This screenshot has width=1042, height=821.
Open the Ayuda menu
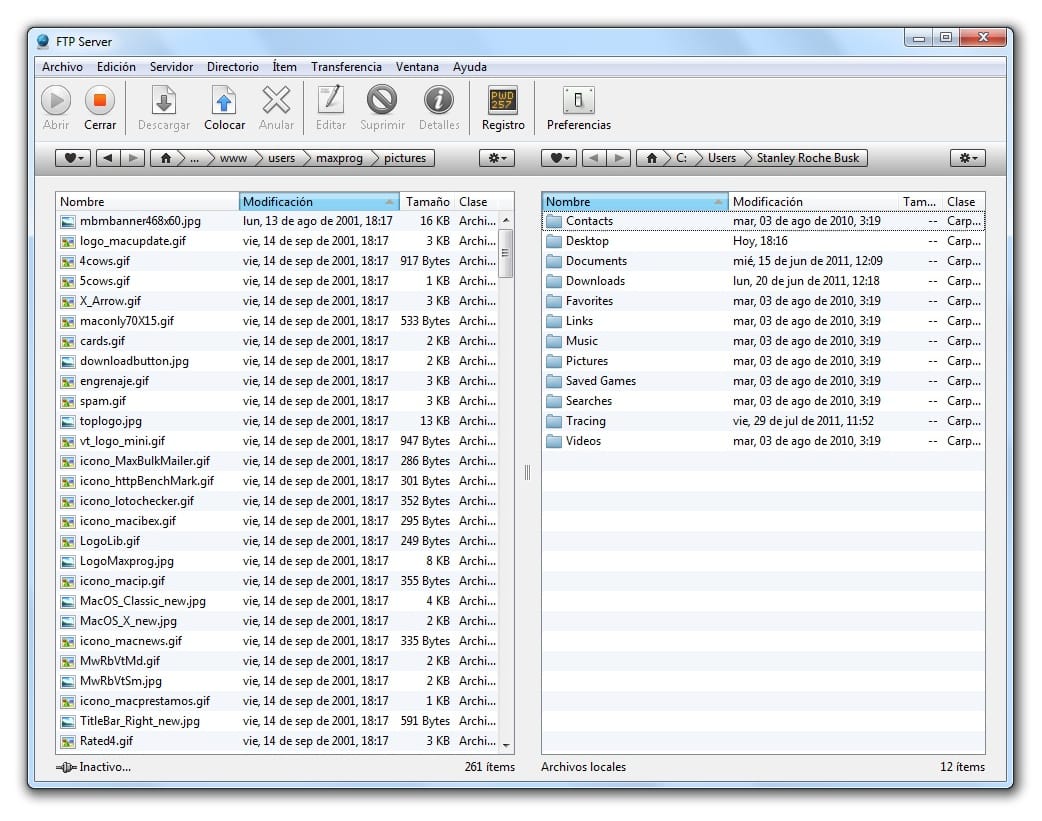(470, 67)
